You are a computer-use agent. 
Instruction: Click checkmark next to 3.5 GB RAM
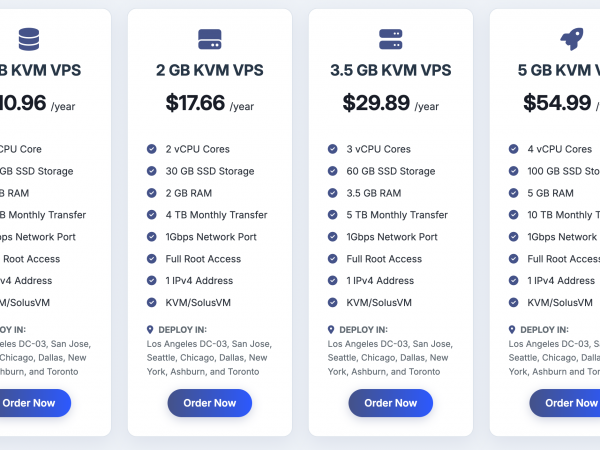333,193
